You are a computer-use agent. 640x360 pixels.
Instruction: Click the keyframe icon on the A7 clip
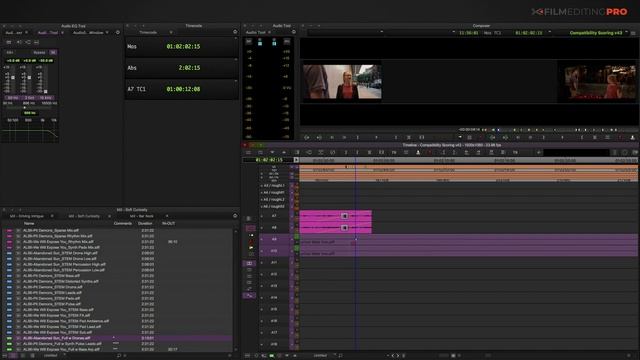[x=344, y=216]
